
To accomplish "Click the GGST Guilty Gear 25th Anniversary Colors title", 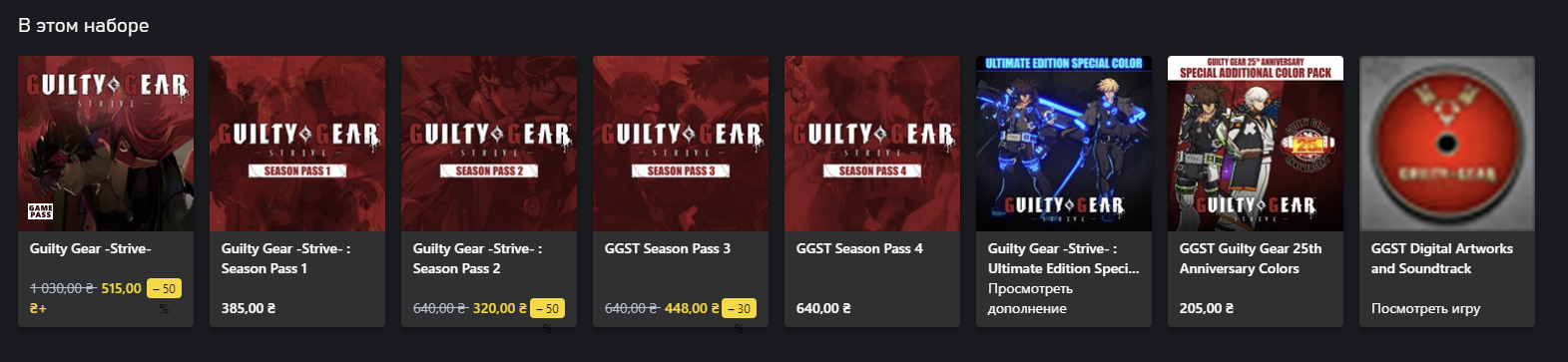I will coord(1251,258).
